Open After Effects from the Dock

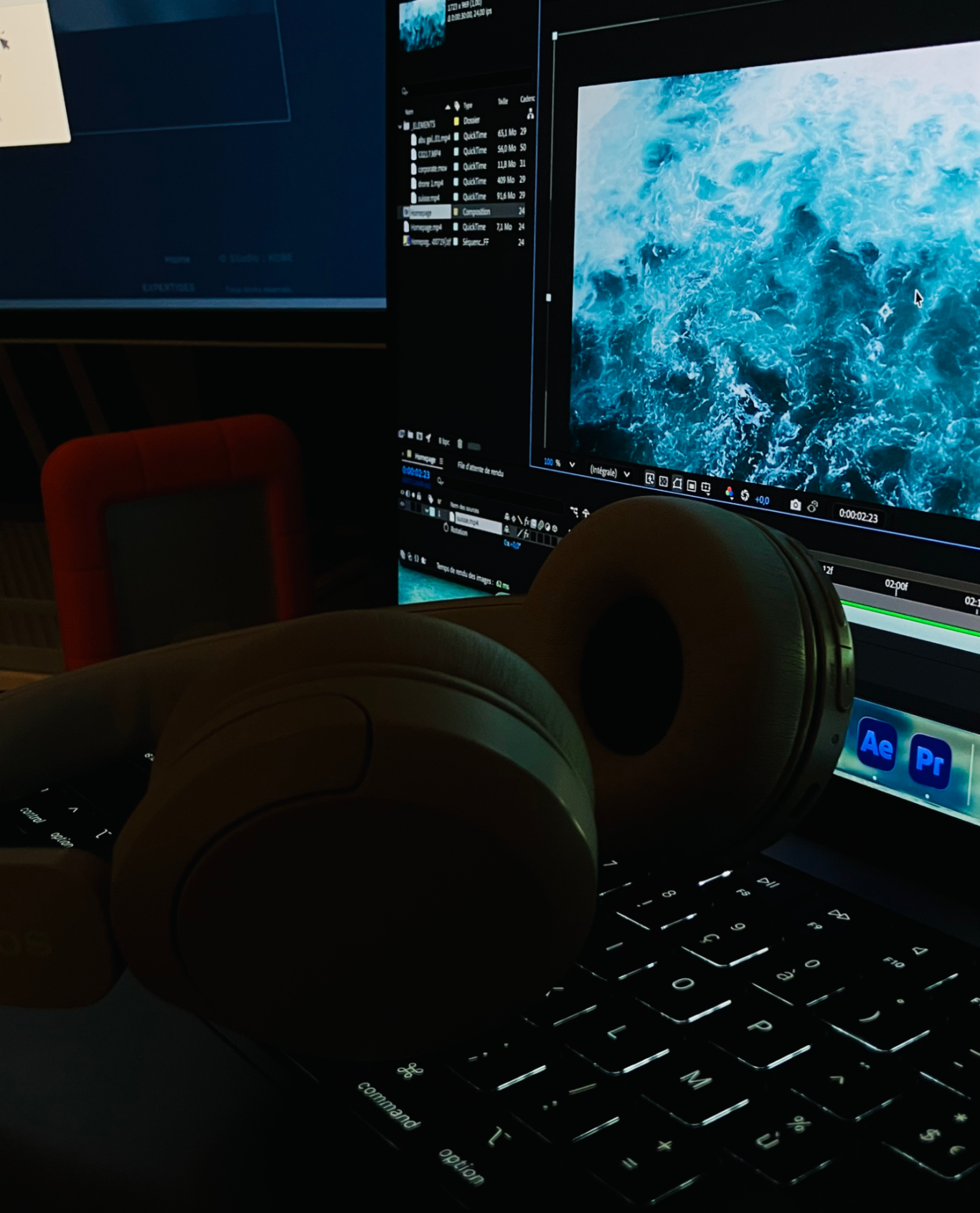point(876,745)
